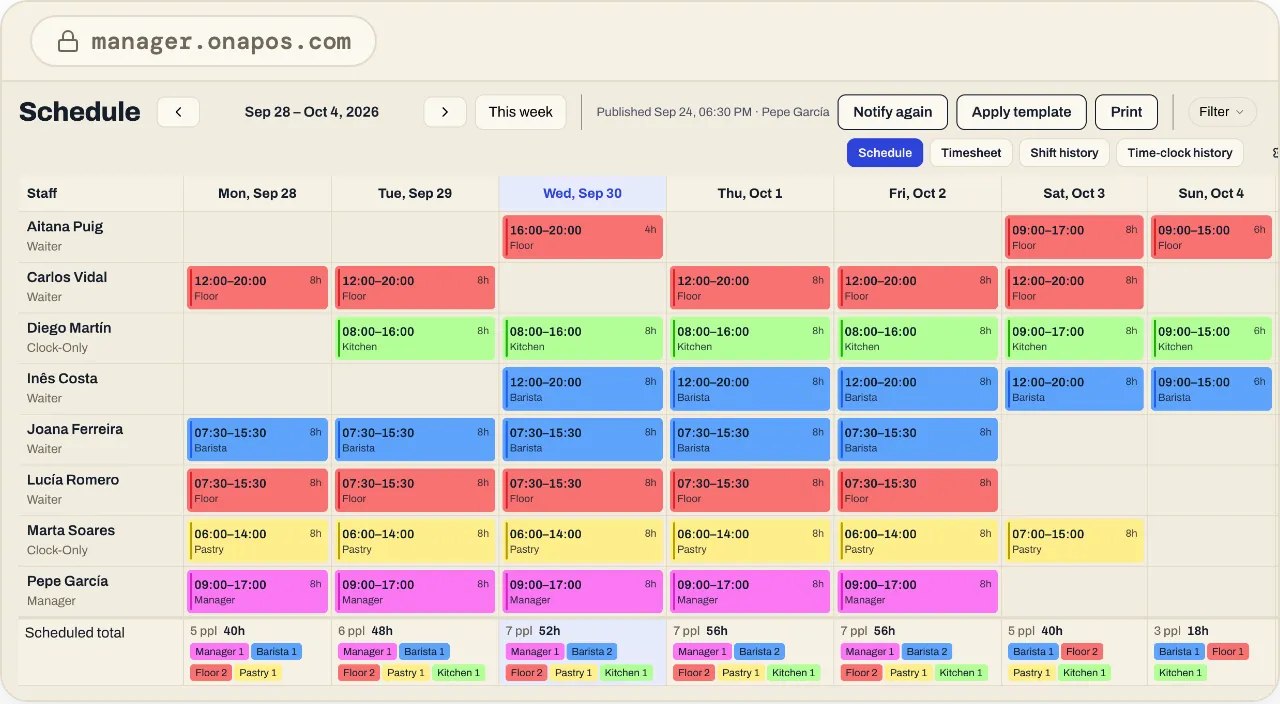Click Sunday's Kitchen 1 total tag

[x=1180, y=673]
